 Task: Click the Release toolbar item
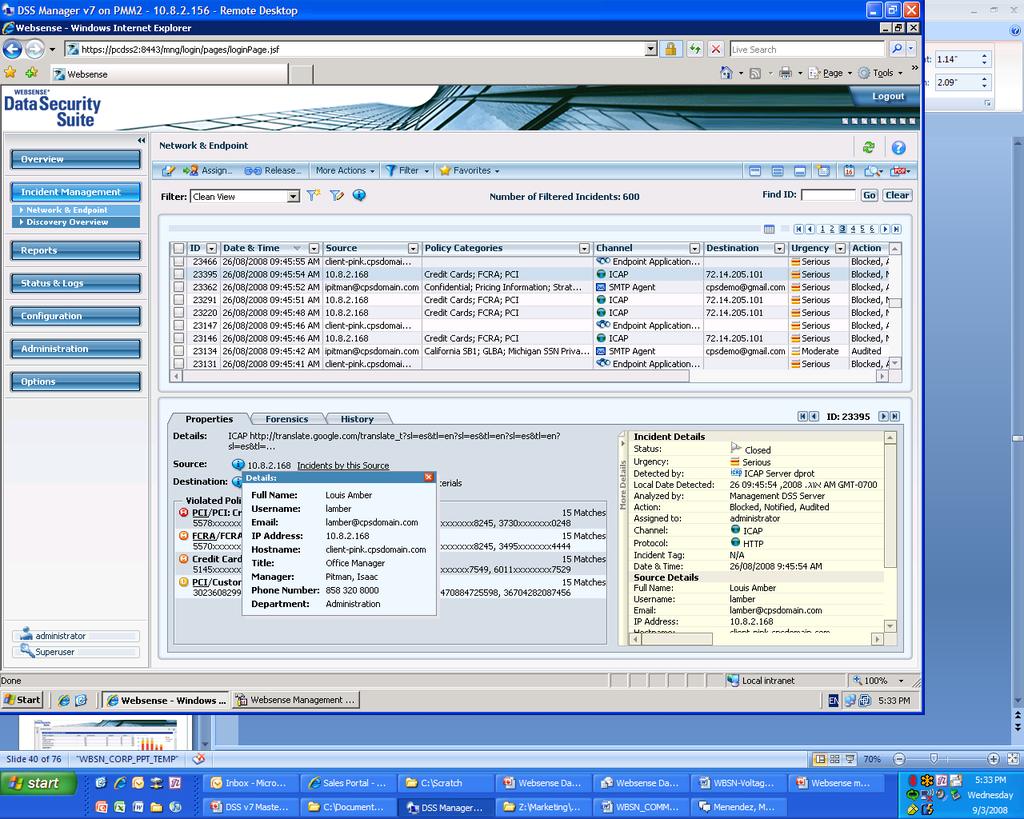(x=272, y=170)
